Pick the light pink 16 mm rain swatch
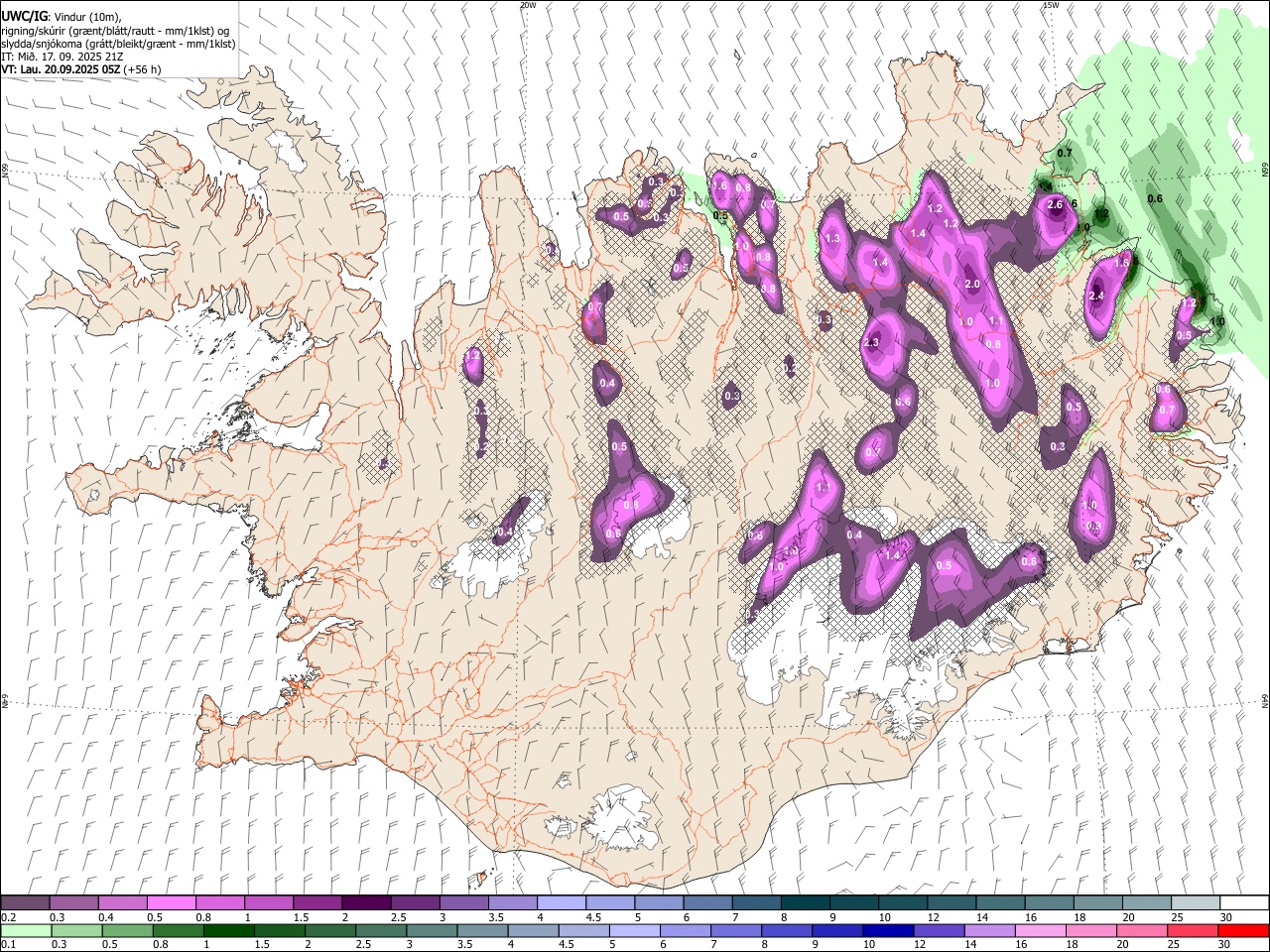Viewport: 1270px width, 952px height. click(1040, 930)
